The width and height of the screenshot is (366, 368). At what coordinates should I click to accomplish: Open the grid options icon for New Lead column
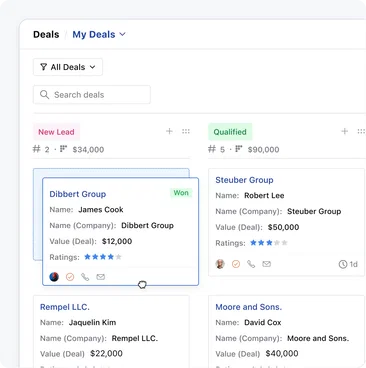[186, 131]
